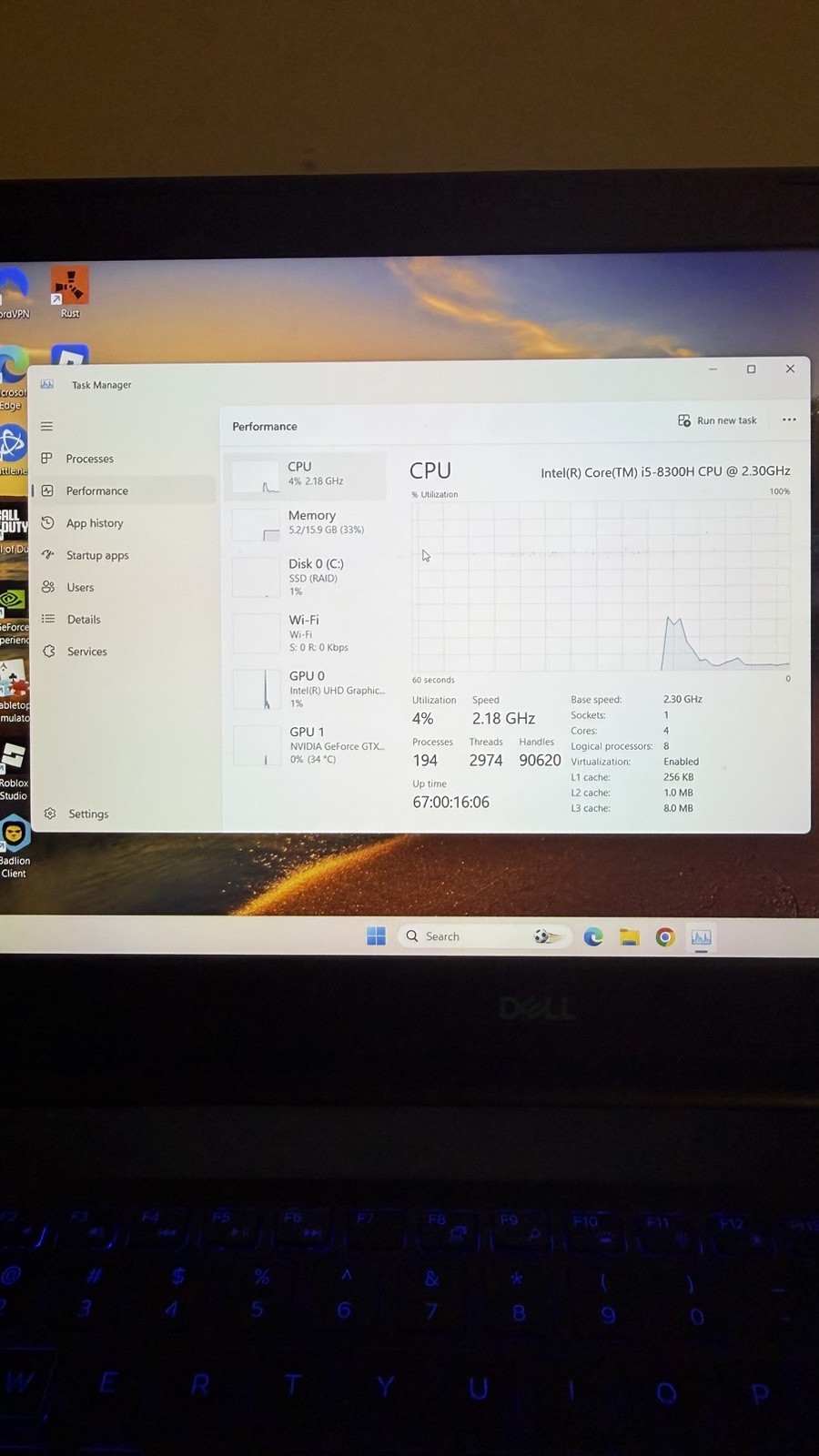This screenshot has width=819, height=1456.
Task: Open the Battle.net desktop icon
Action: tap(12, 450)
